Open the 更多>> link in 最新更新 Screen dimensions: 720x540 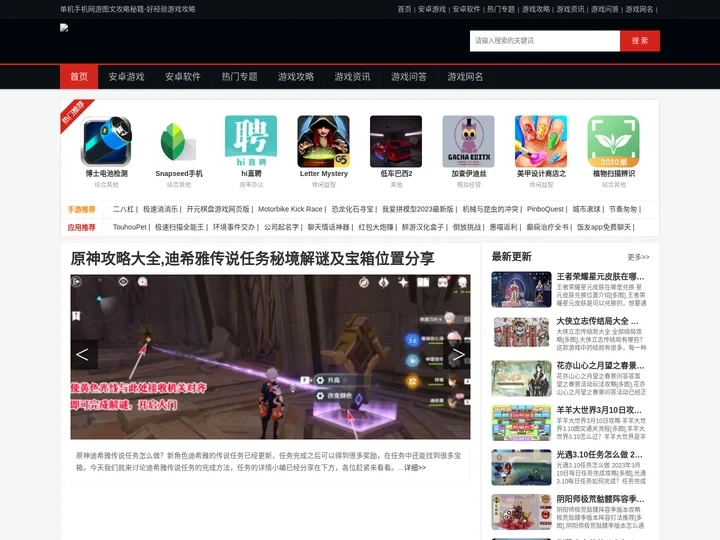point(638,257)
